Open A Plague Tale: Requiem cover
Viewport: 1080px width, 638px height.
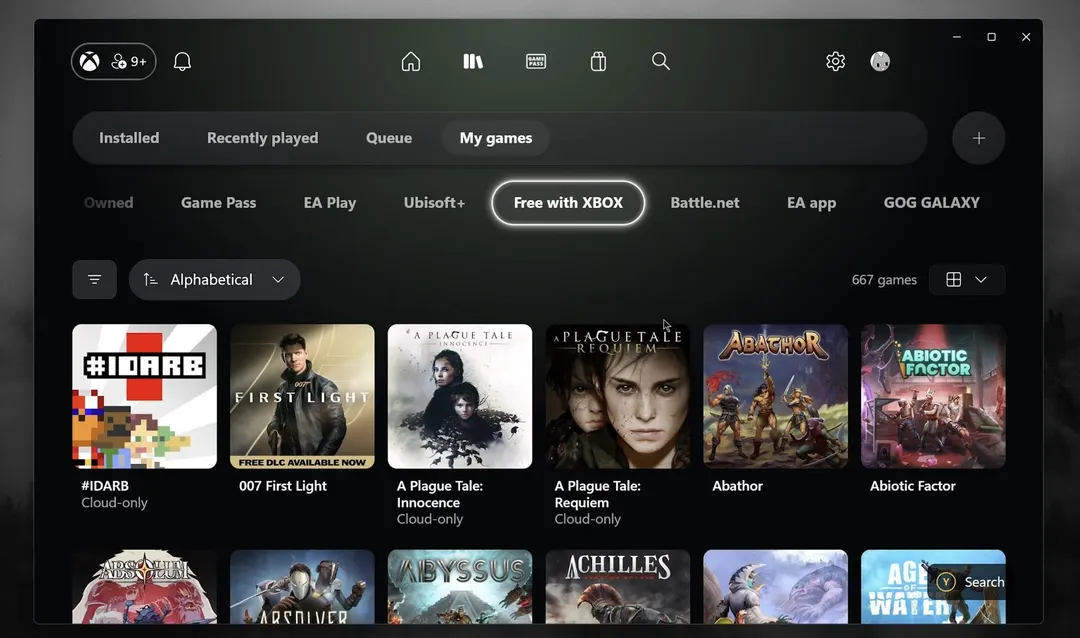618,396
